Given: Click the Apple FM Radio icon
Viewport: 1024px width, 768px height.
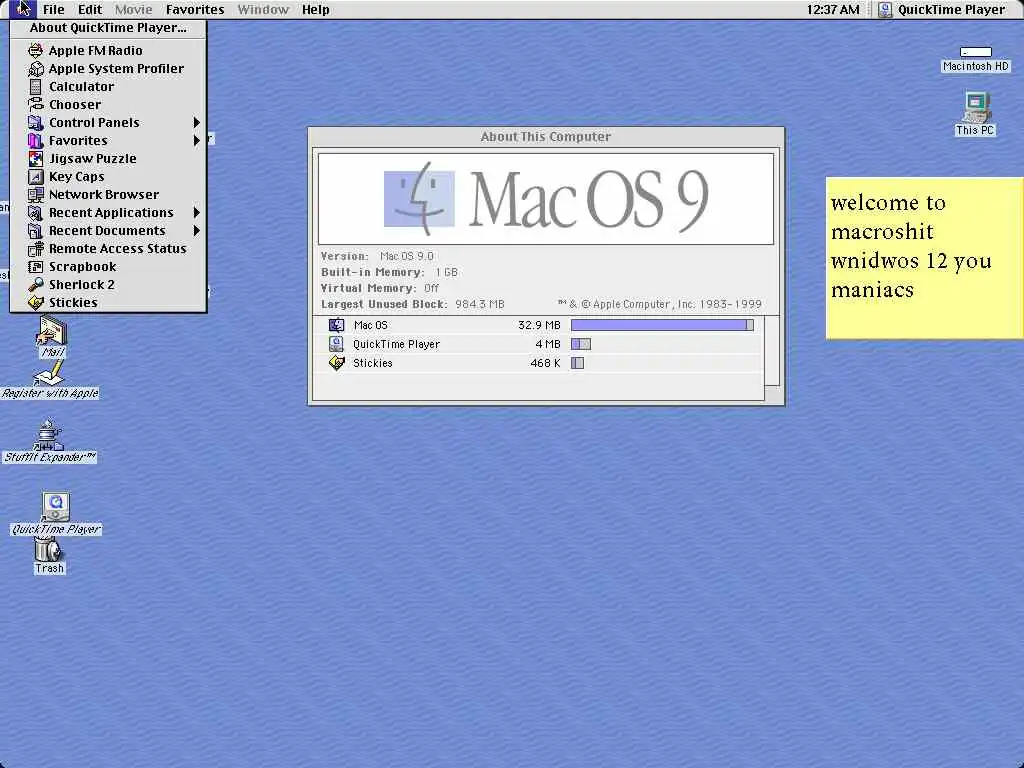Looking at the screenshot, I should click(36, 50).
